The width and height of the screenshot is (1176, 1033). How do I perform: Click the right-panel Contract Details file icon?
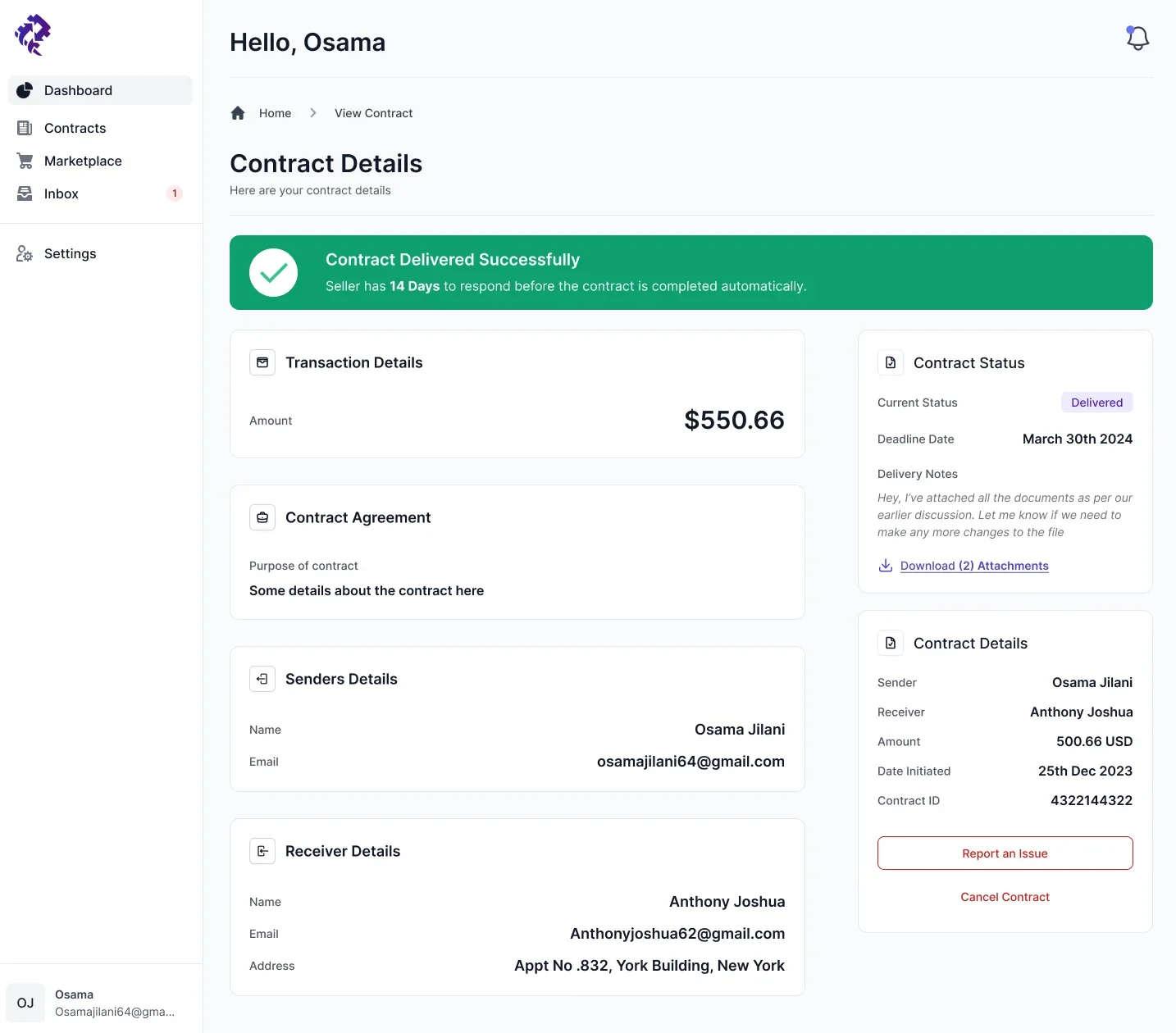891,643
